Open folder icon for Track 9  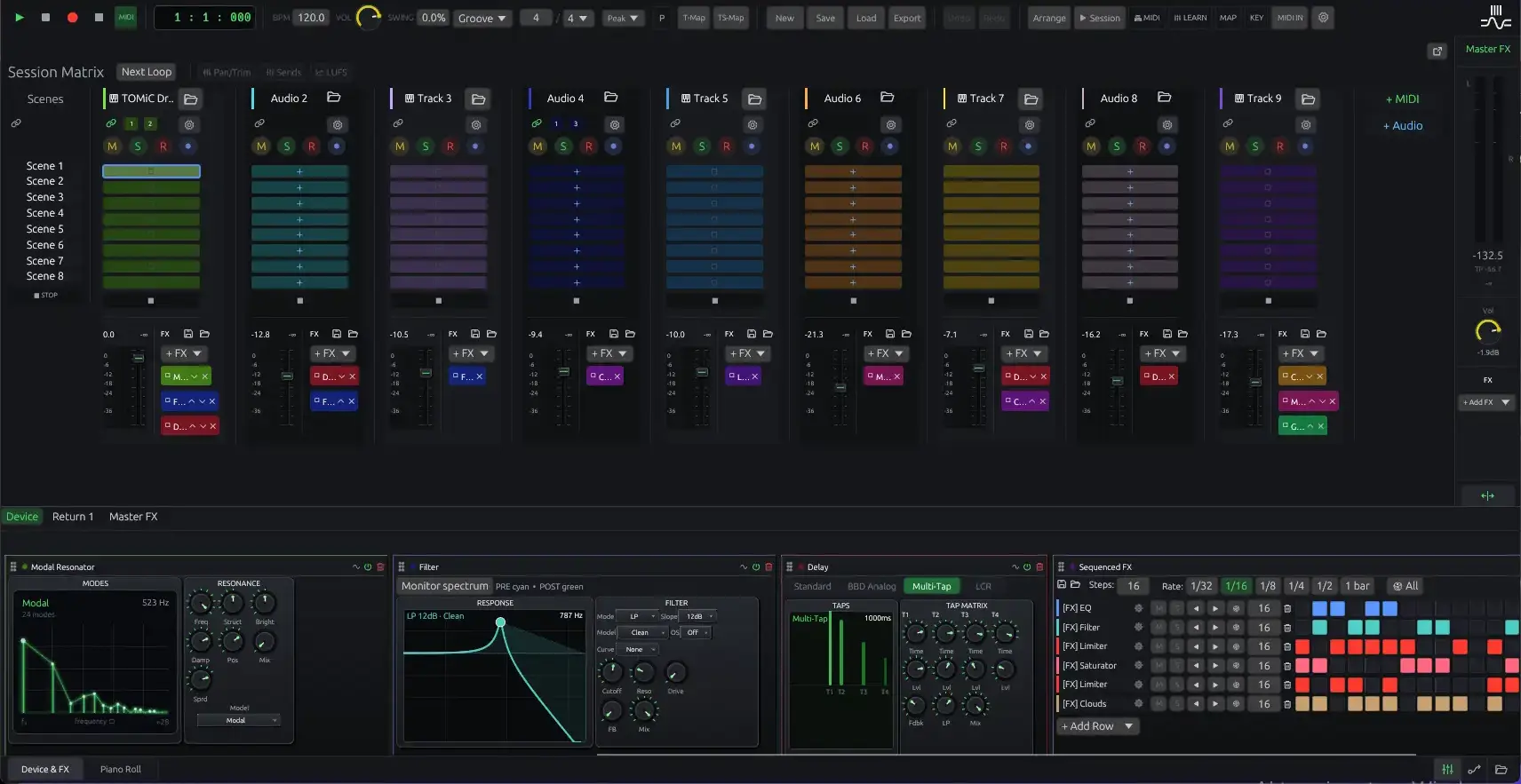click(x=1308, y=99)
